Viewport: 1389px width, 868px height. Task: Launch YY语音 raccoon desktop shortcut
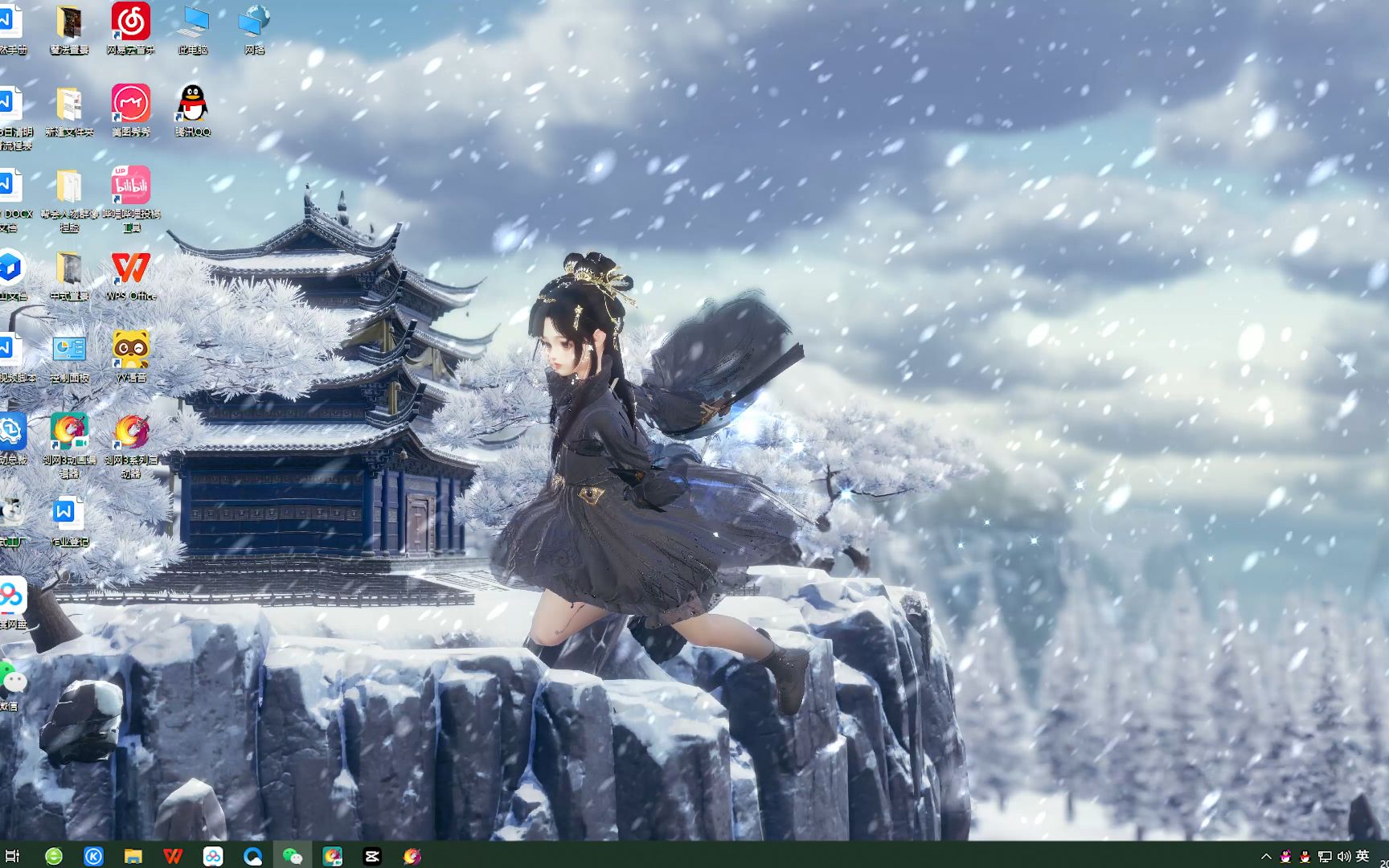pos(131,356)
